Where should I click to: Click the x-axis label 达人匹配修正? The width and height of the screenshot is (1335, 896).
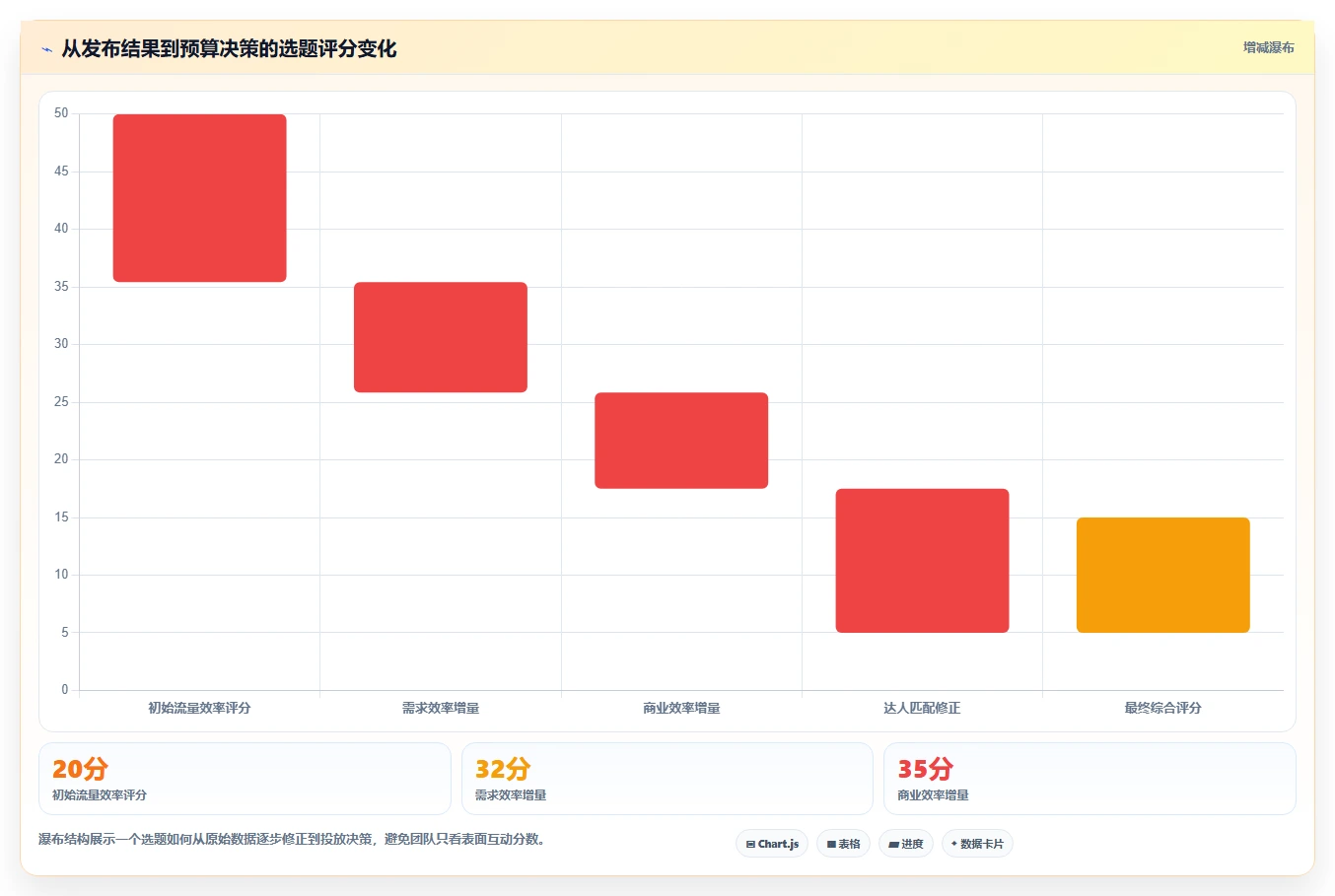click(x=922, y=708)
